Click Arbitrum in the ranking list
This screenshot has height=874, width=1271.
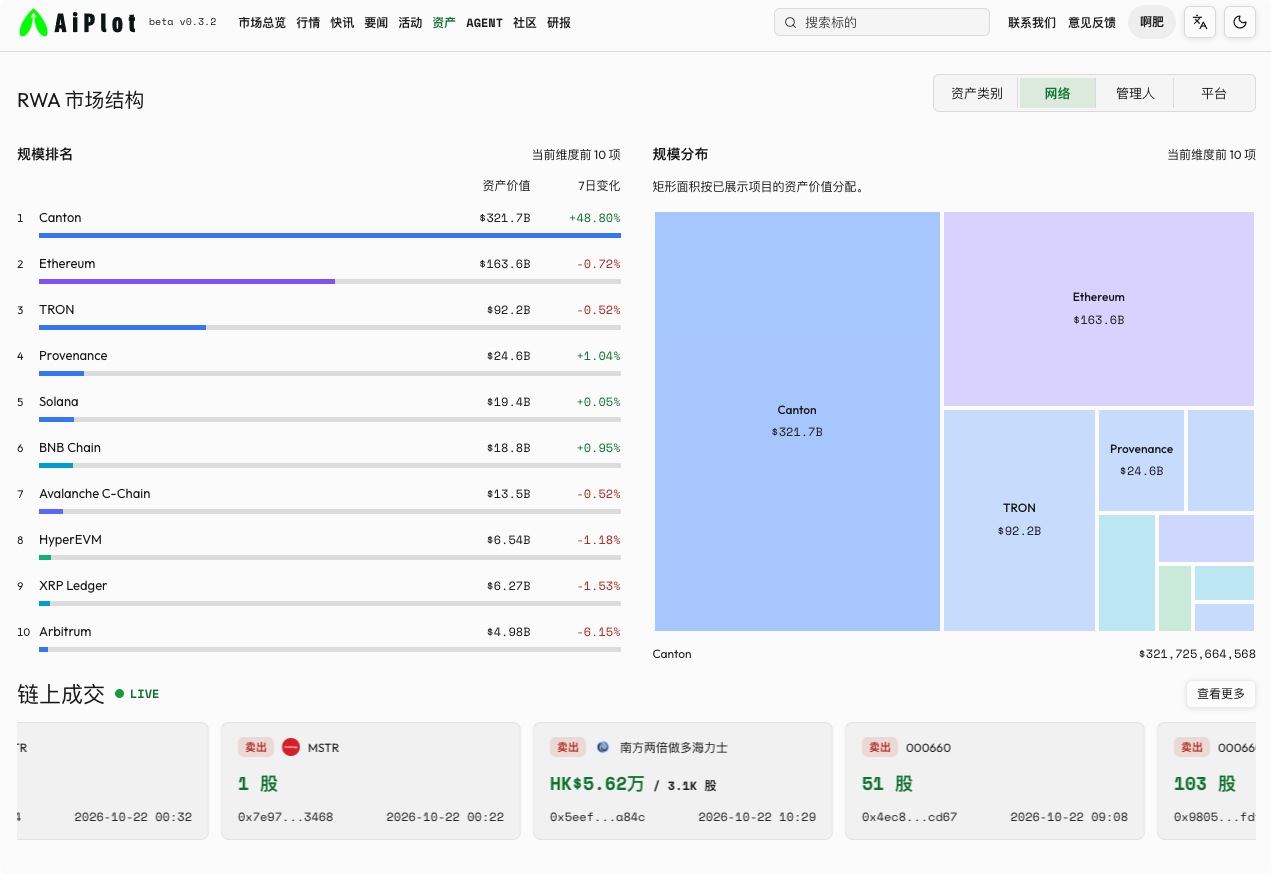coord(65,632)
